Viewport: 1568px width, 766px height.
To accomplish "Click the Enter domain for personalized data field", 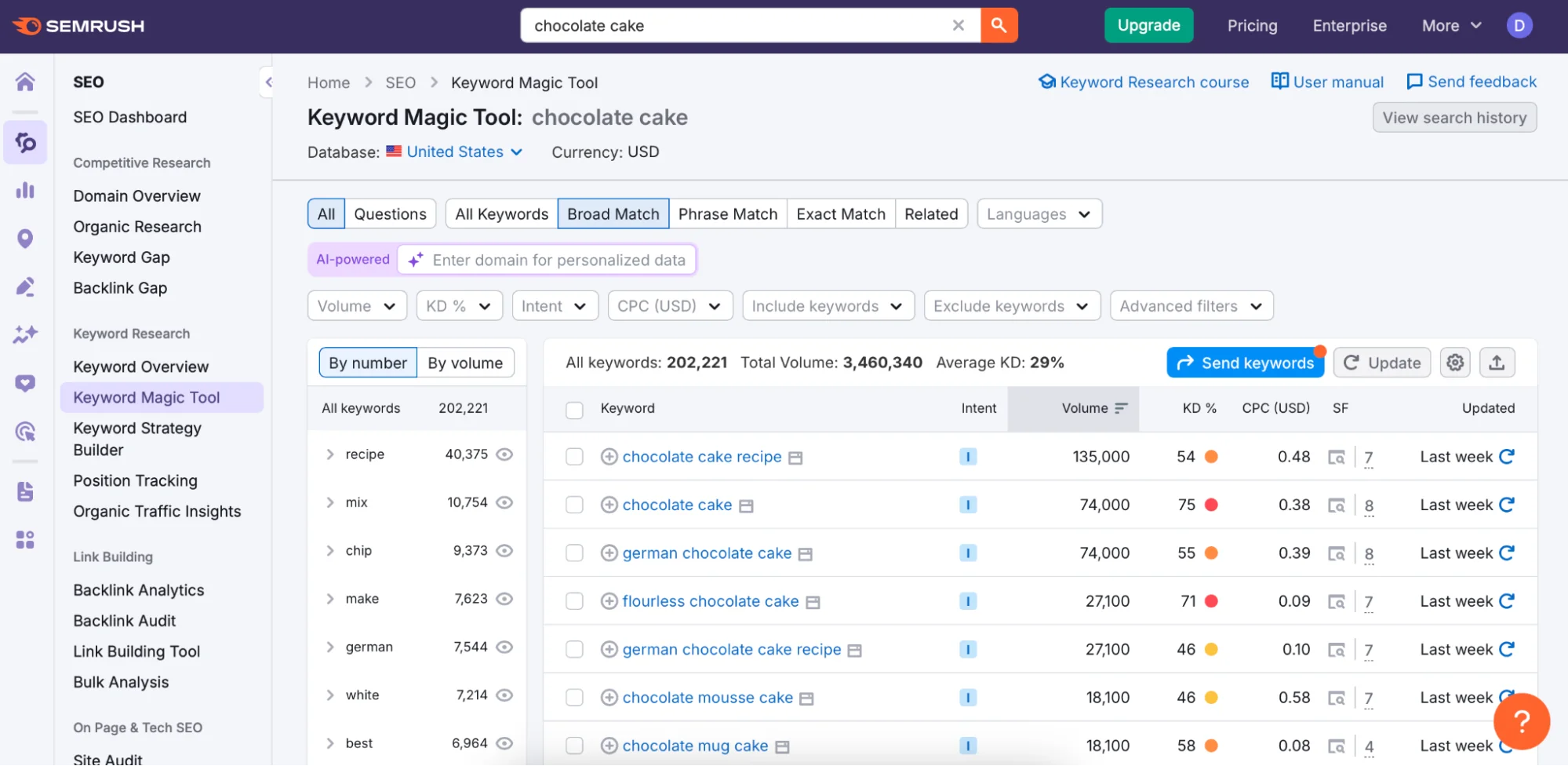I will [x=547, y=260].
